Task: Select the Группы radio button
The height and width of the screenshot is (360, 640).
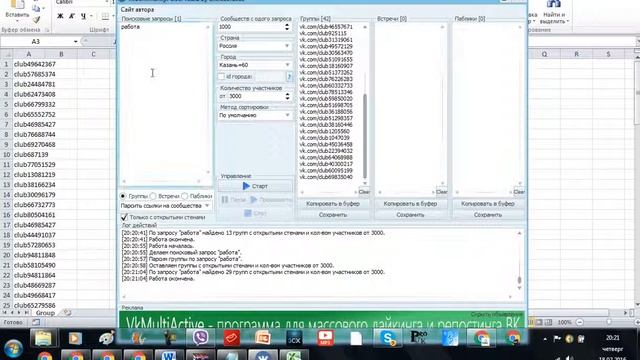Action: [x=123, y=196]
